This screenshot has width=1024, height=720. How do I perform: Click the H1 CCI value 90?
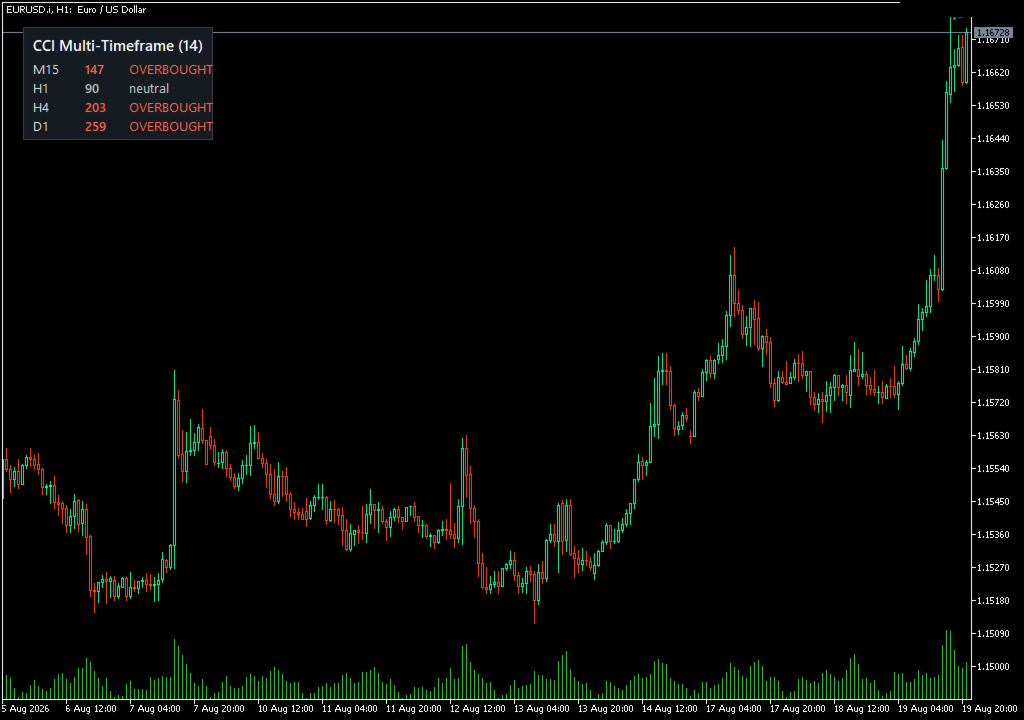[x=92, y=88]
